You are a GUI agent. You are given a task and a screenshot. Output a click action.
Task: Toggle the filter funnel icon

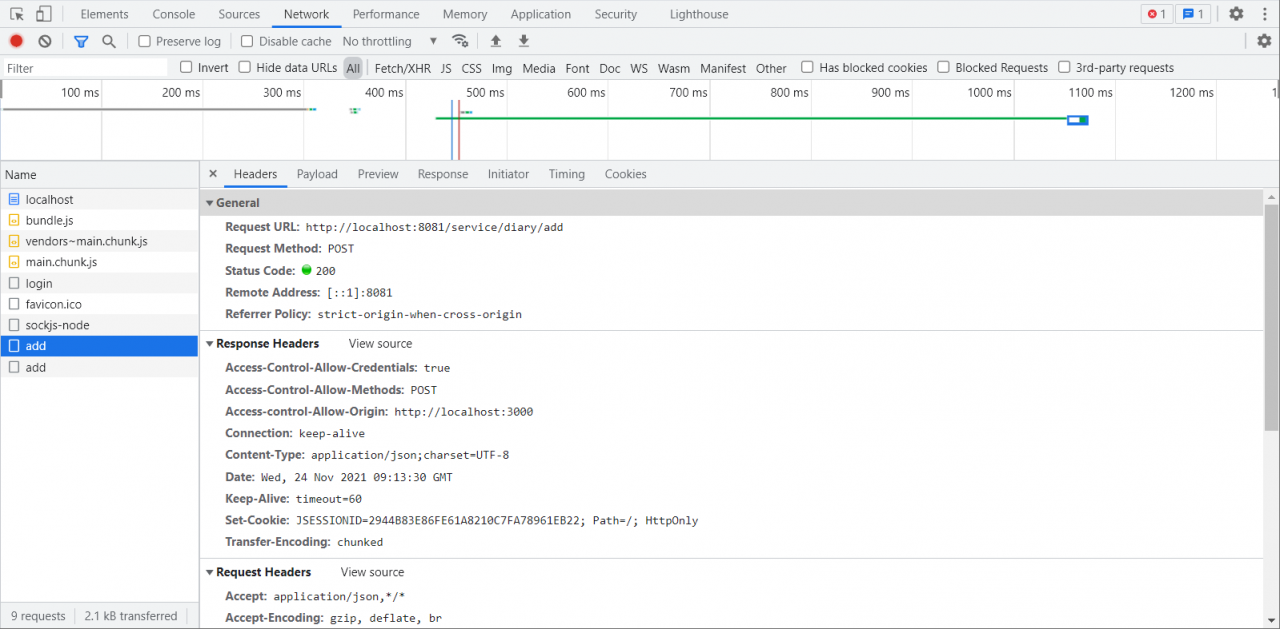(x=81, y=41)
